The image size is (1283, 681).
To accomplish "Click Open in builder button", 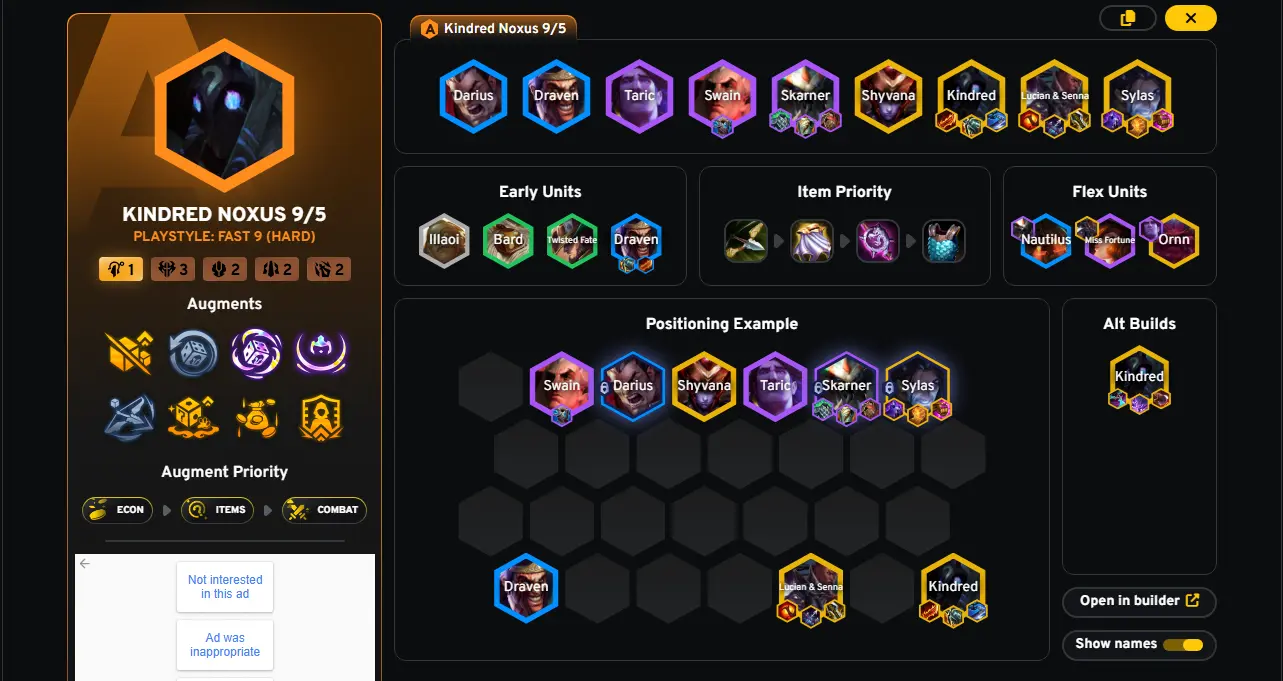I will pyautogui.click(x=1139, y=601).
